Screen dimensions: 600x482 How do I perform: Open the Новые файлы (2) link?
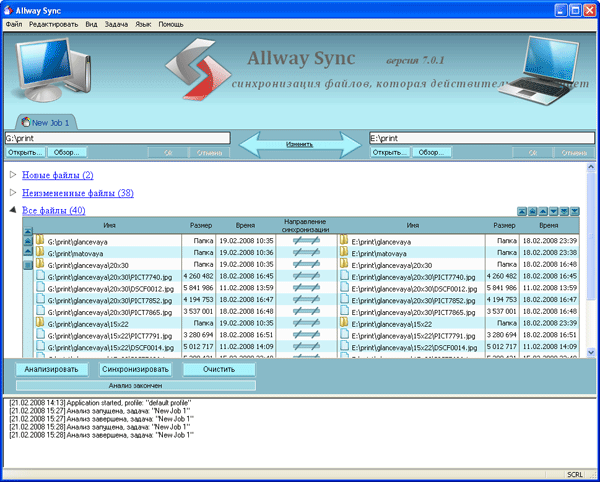[x=58, y=175]
